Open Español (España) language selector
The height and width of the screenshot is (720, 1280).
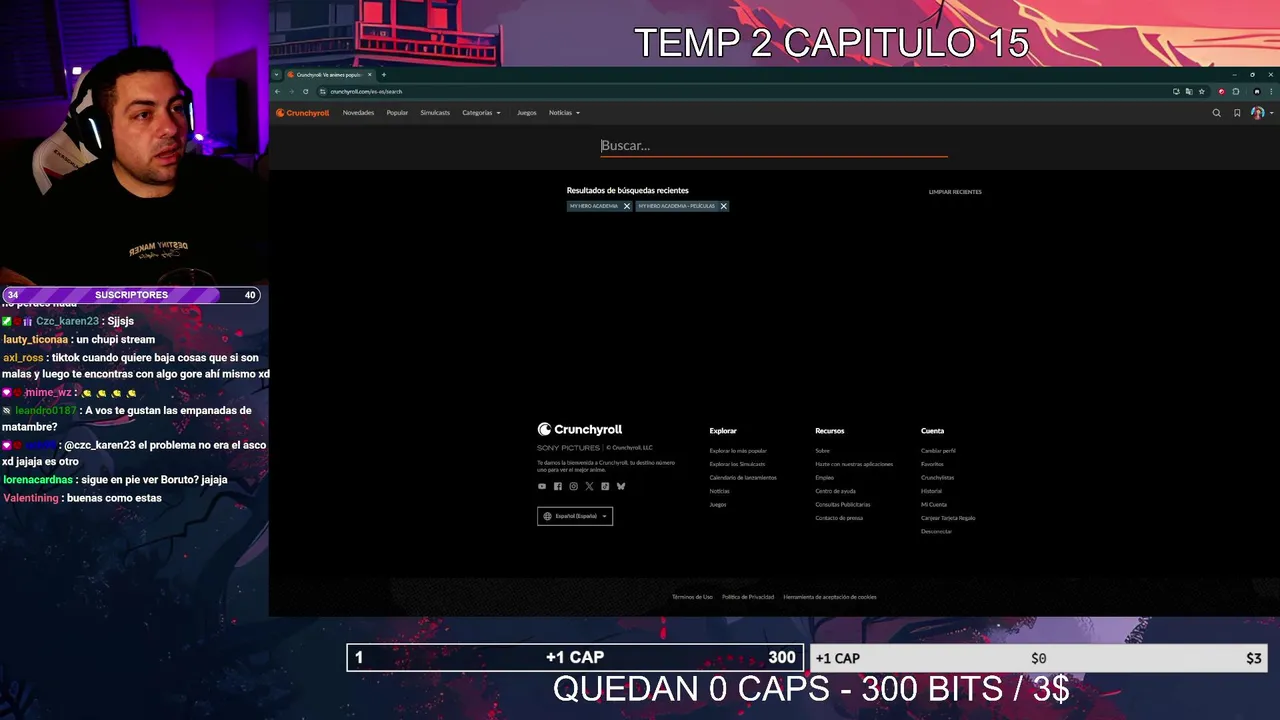575,516
